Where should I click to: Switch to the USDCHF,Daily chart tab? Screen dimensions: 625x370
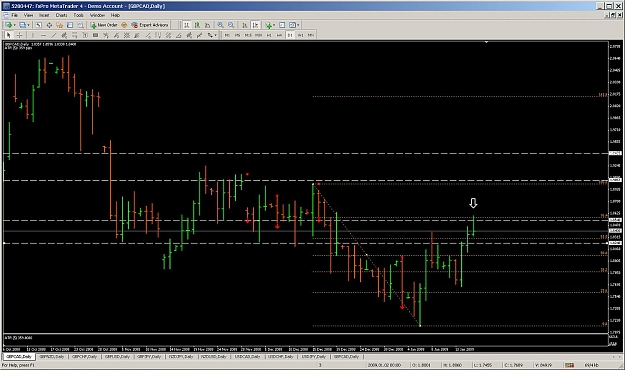[x=281, y=356]
